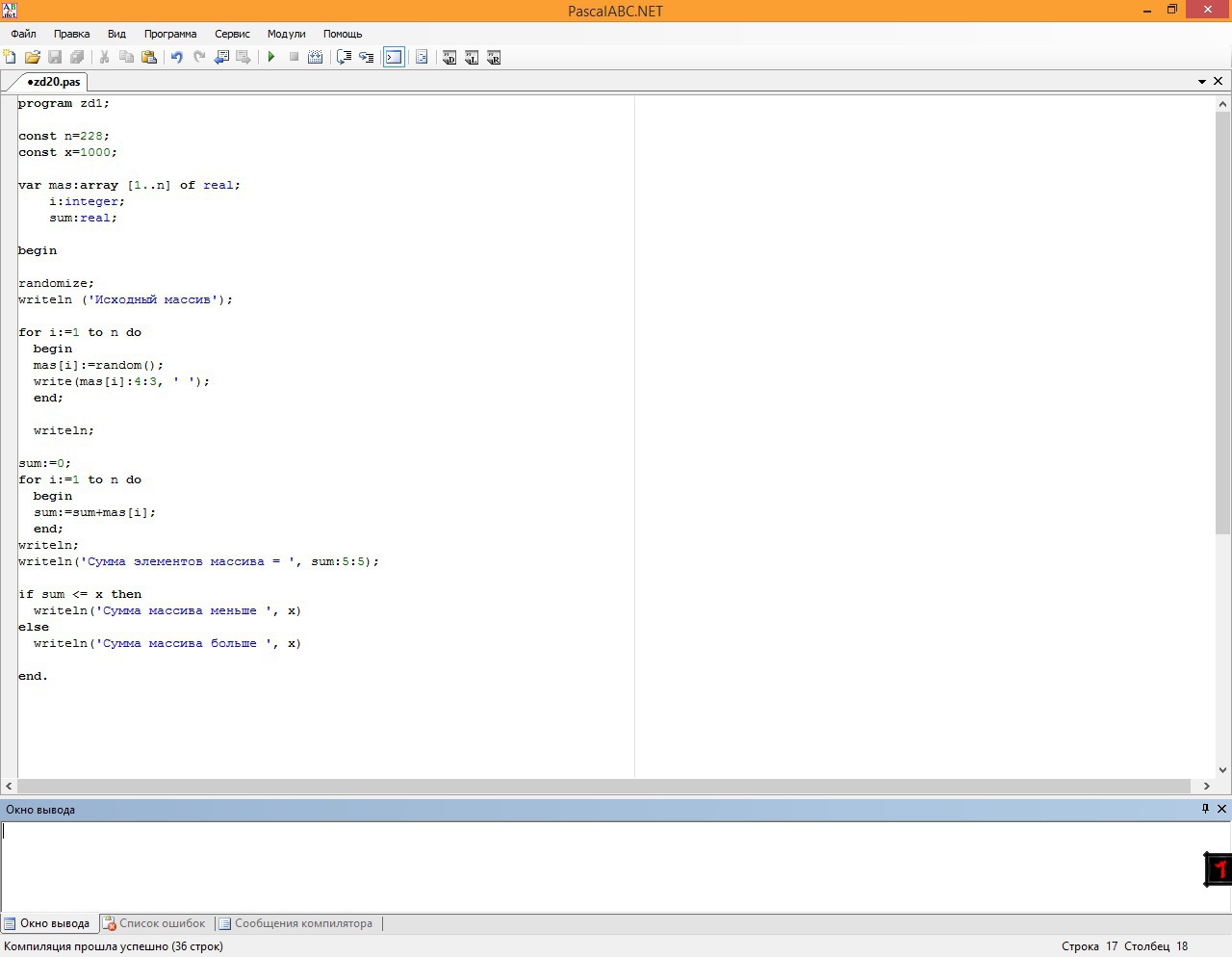Screen dimensions: 1232x957
Task: Open the Помощь menu
Action: tap(343, 34)
